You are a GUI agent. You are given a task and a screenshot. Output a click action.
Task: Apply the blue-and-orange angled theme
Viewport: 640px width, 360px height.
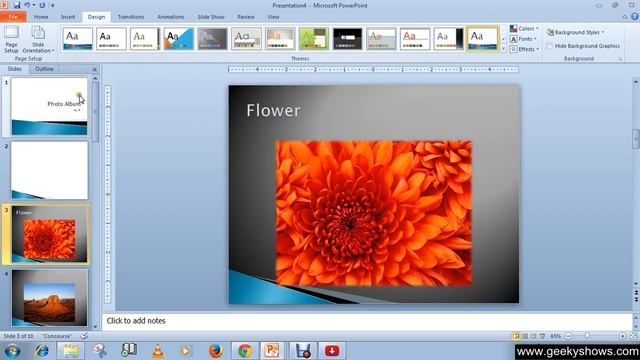[x=179, y=39]
